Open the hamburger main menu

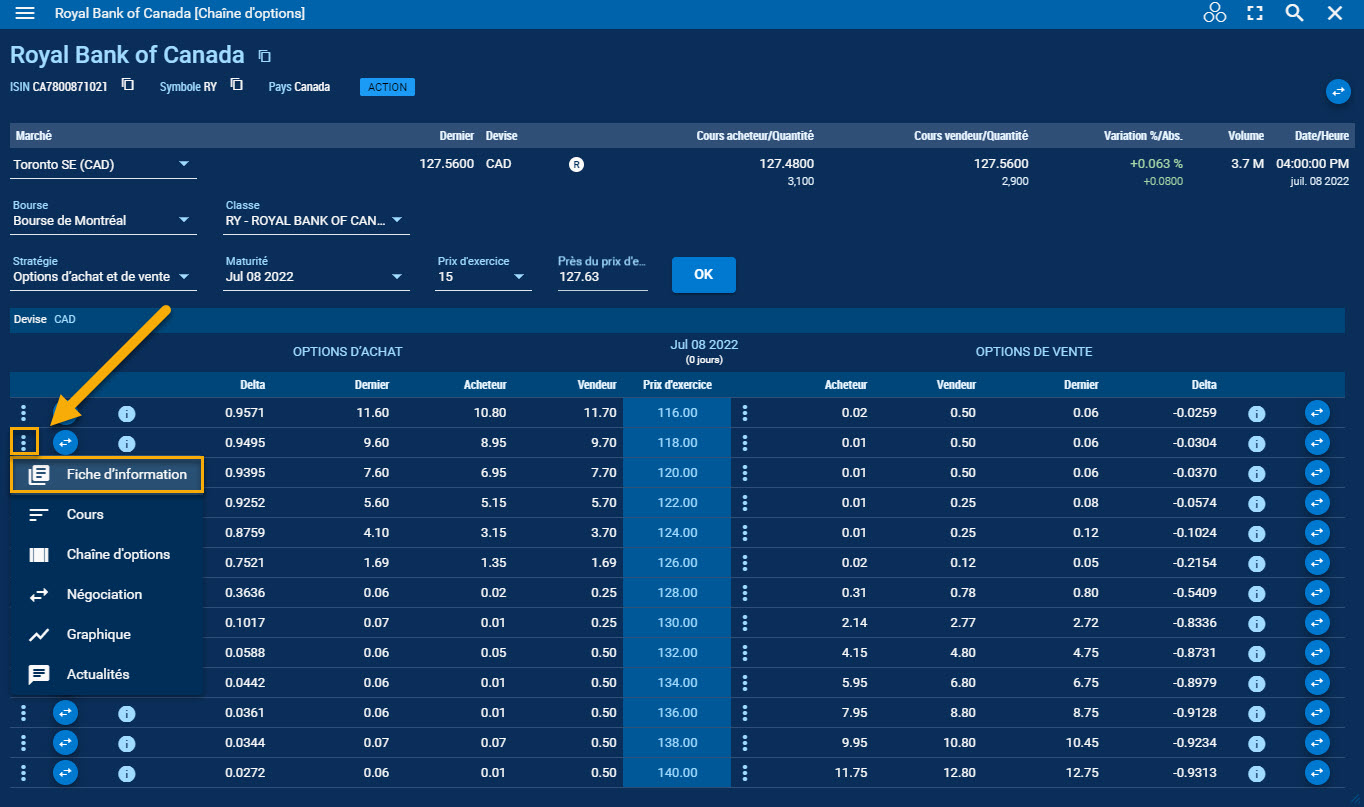click(x=25, y=13)
